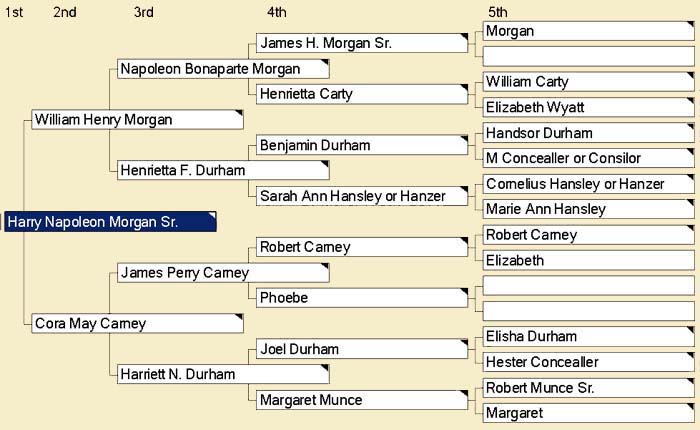Select Margaret Munce's box
700x430 pixels.
point(362,400)
